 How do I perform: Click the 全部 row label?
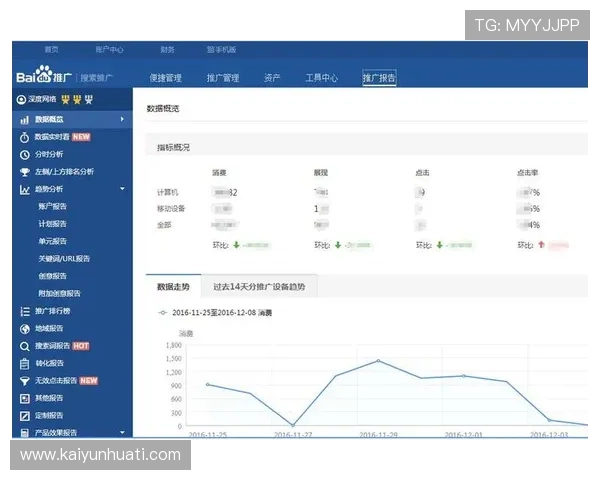(x=164, y=225)
